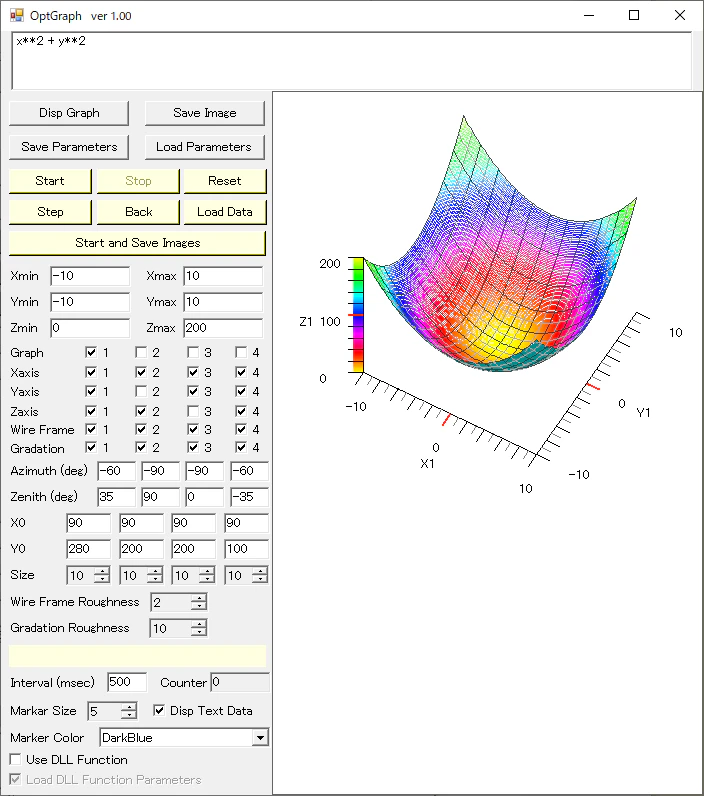Click the Xmin input field
This screenshot has width=704, height=796.
[90, 276]
